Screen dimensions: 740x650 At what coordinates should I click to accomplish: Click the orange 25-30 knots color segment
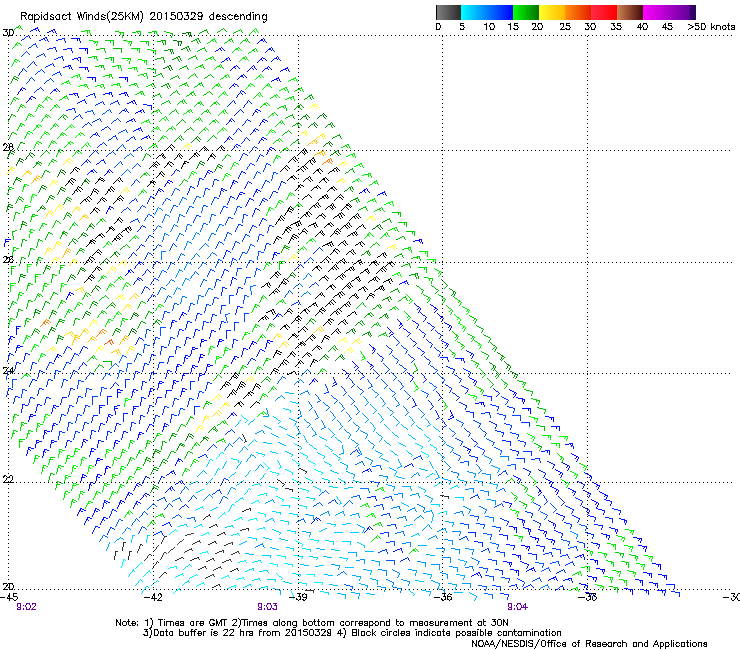coord(578,12)
